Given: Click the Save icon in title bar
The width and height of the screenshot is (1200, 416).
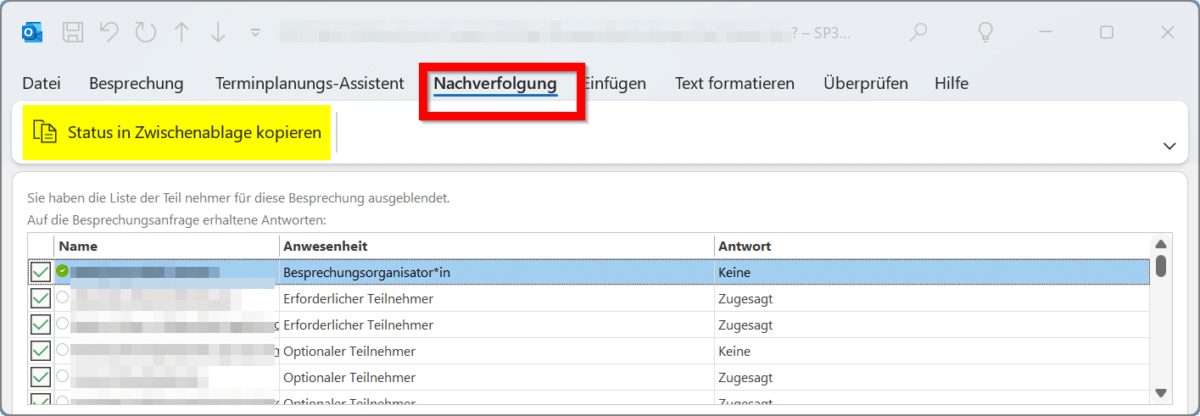Looking at the screenshot, I should [x=73, y=32].
